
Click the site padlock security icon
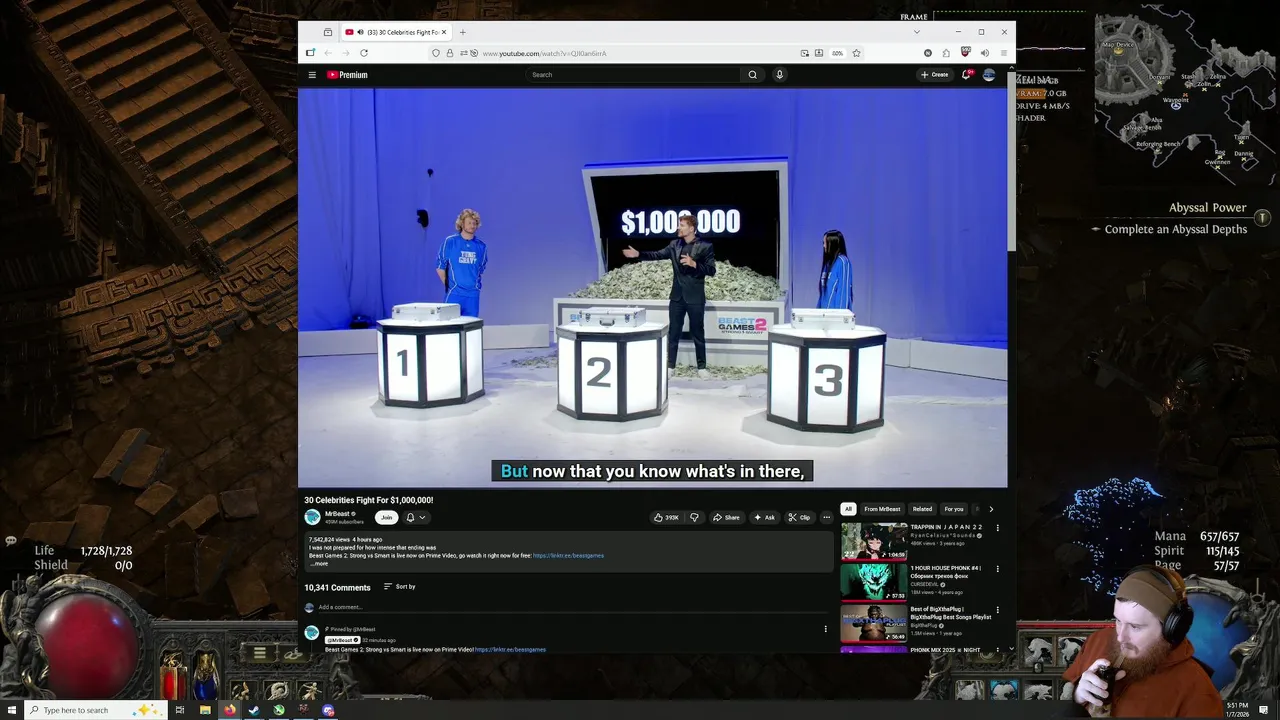(450, 53)
